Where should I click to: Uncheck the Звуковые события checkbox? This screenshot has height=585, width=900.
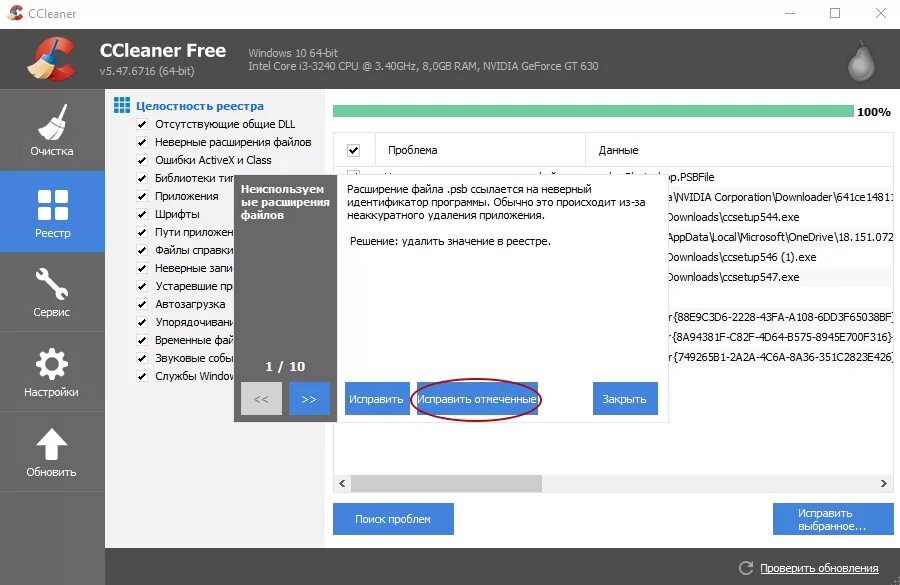click(140, 358)
